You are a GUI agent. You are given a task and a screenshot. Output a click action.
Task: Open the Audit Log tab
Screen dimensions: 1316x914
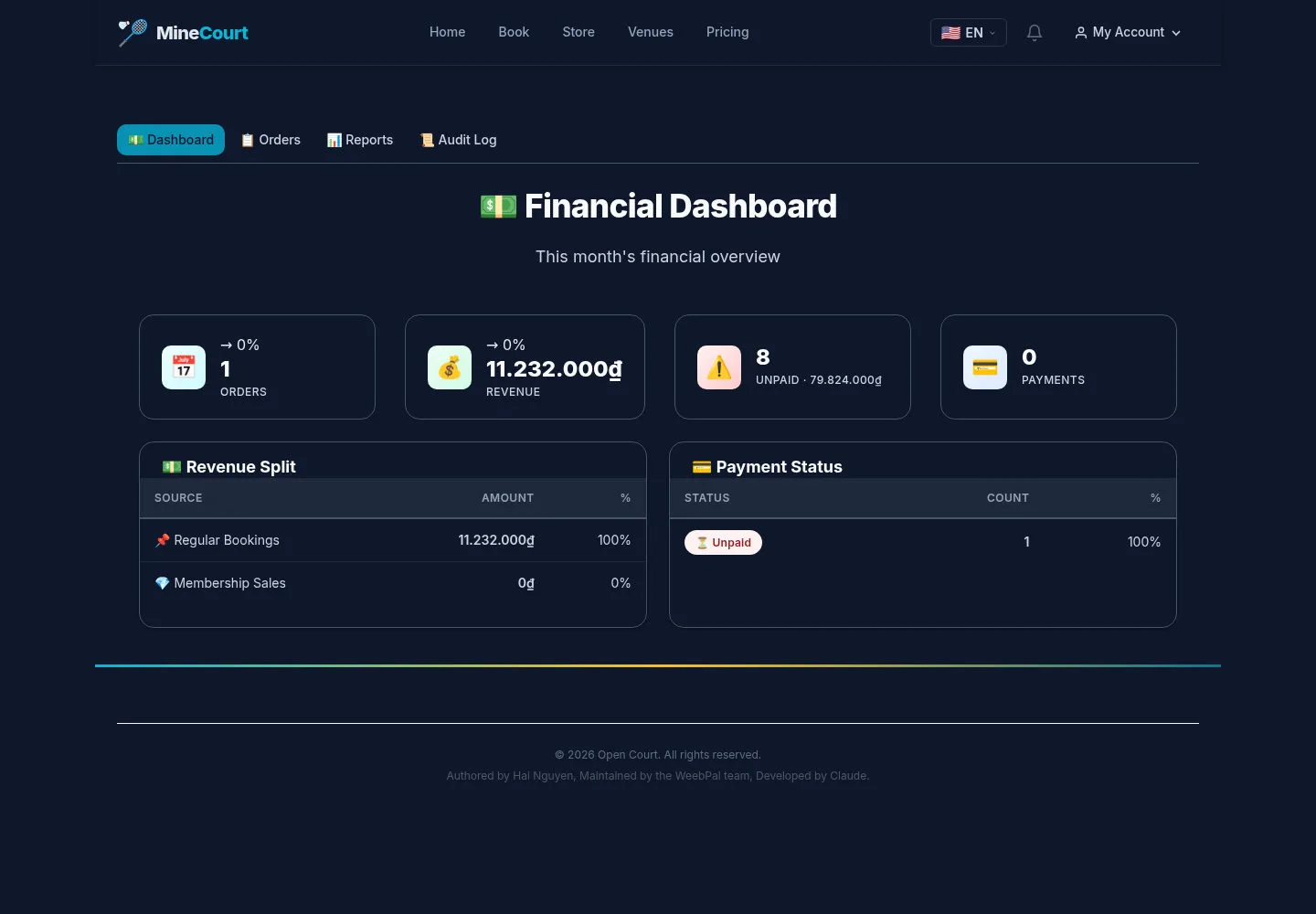458,140
